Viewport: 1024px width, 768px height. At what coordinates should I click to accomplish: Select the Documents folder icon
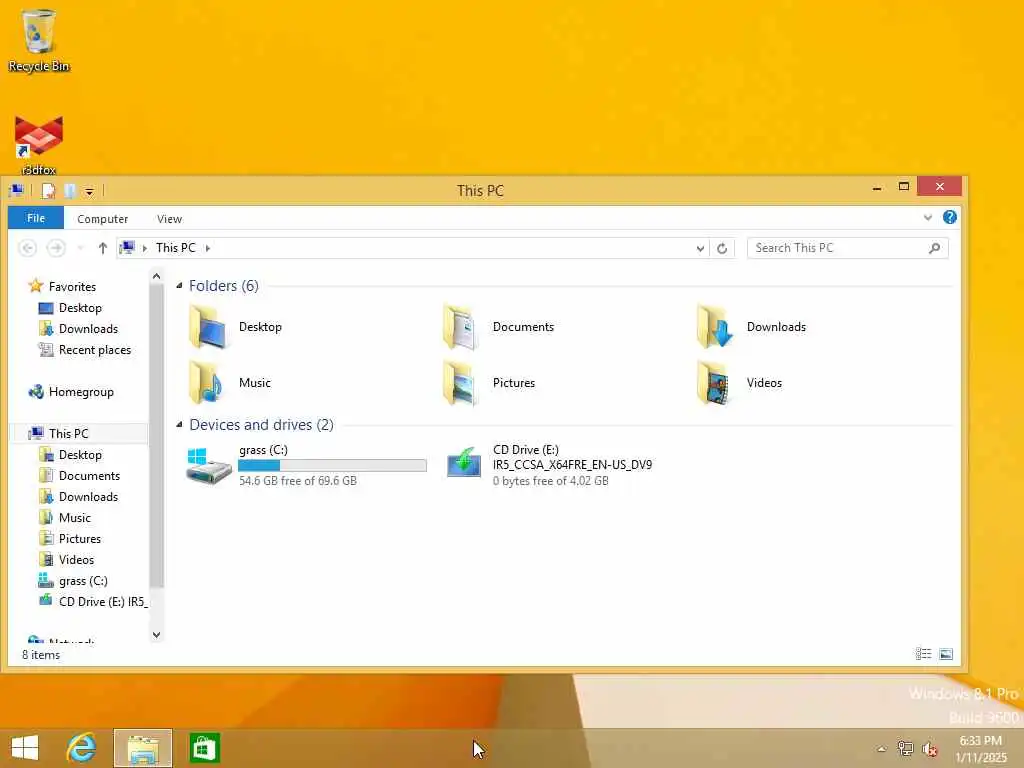(x=462, y=327)
